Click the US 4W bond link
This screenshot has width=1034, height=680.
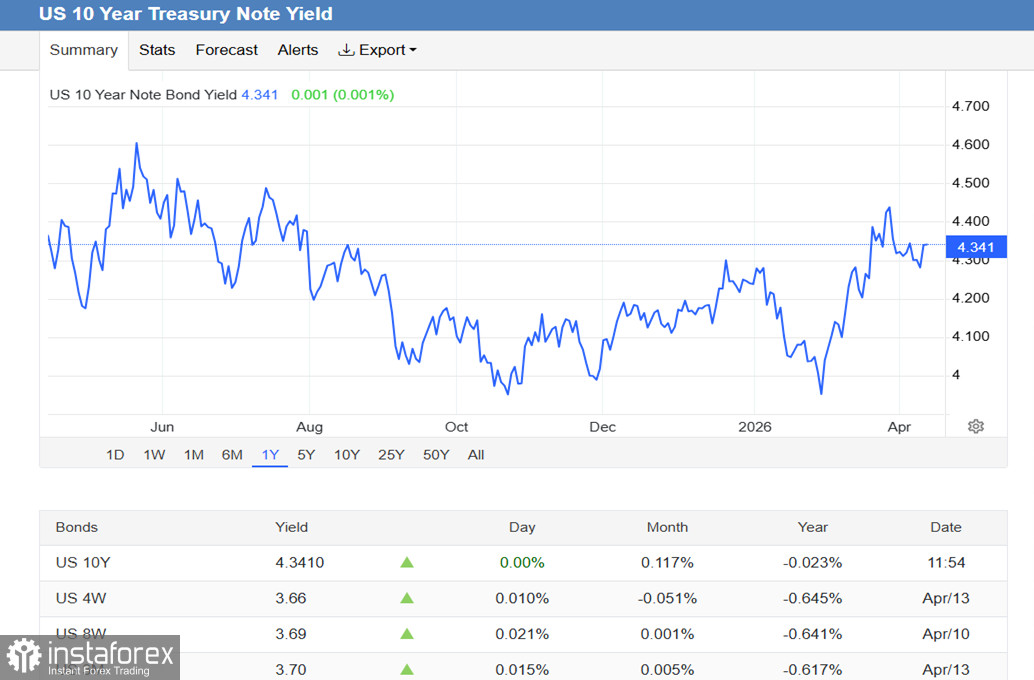(x=81, y=598)
